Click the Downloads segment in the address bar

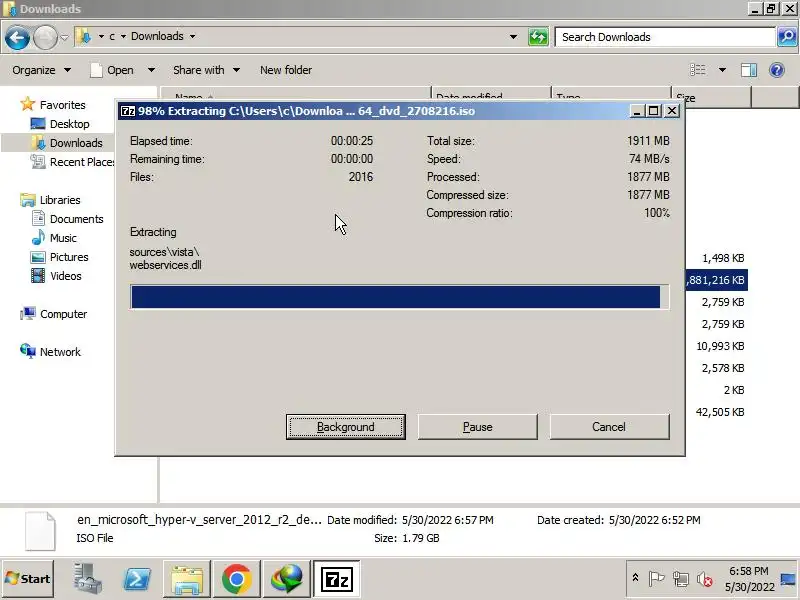pyautogui.click(x=157, y=36)
